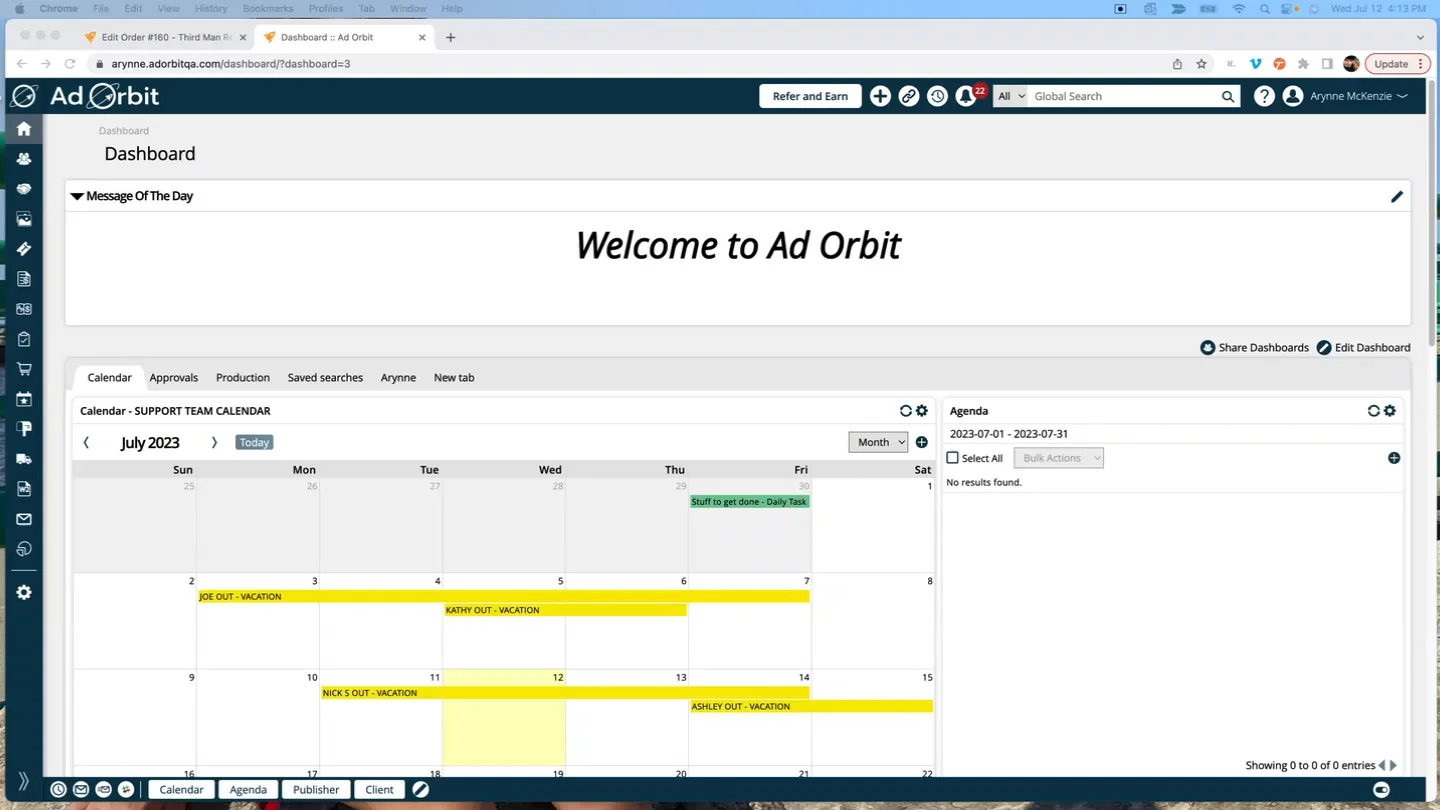
Task: Switch to the Production tab
Action: 243,378
